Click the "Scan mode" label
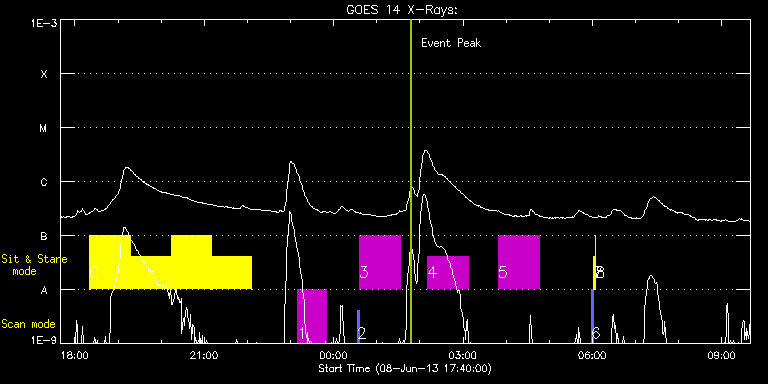The height and width of the screenshot is (384, 768). 28,324
